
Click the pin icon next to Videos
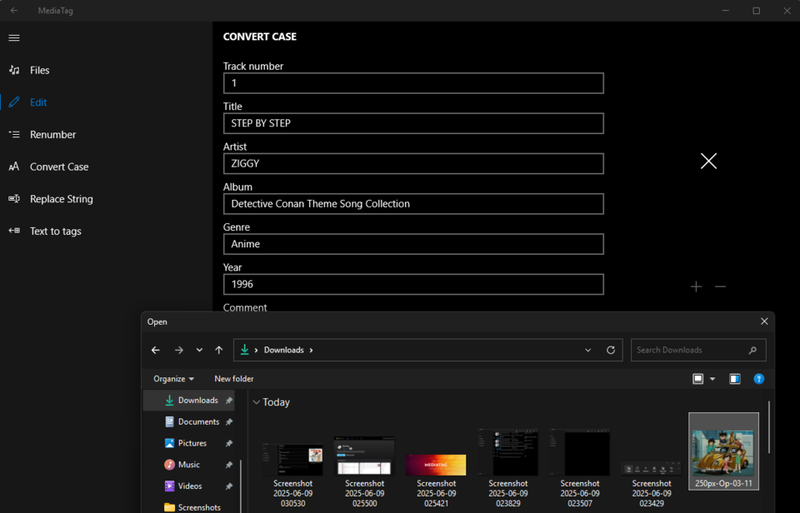(229, 486)
